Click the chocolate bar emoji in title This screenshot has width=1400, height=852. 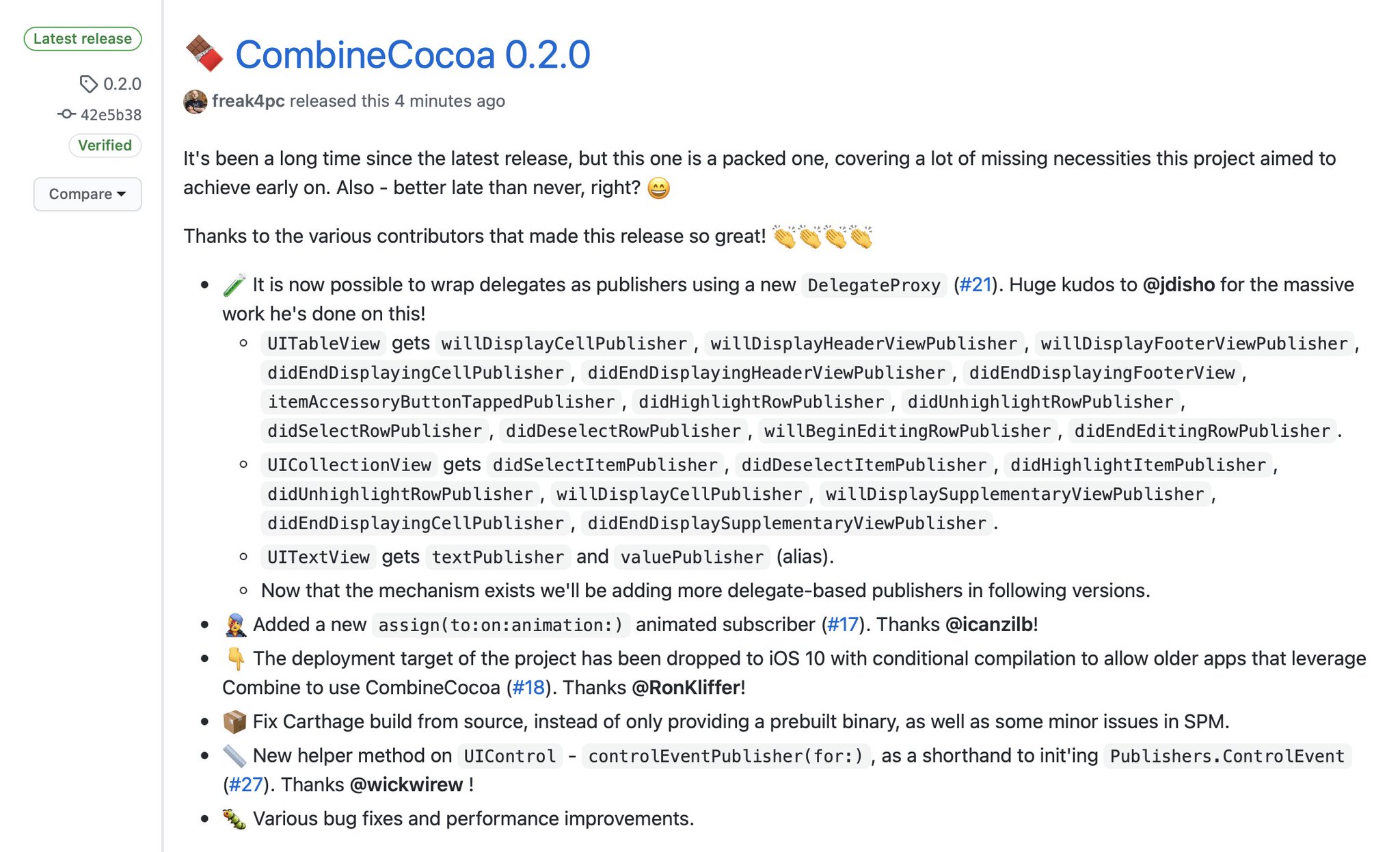(204, 54)
